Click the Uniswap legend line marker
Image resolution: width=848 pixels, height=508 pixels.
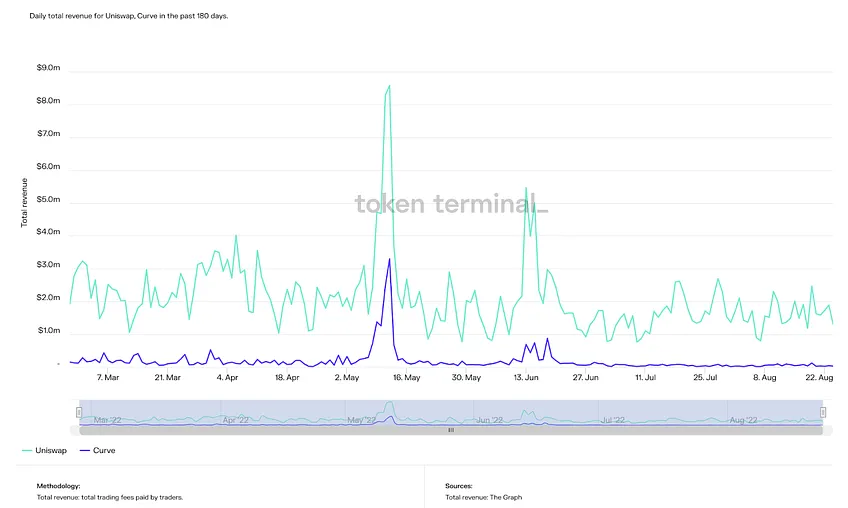pos(28,452)
